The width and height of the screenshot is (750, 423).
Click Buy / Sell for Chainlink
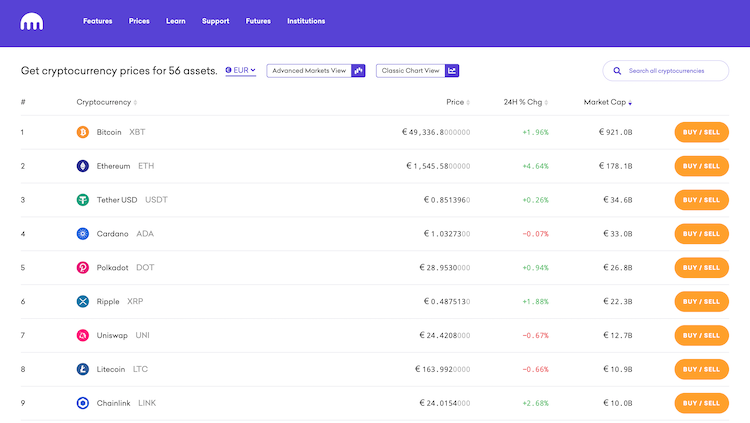pos(701,403)
